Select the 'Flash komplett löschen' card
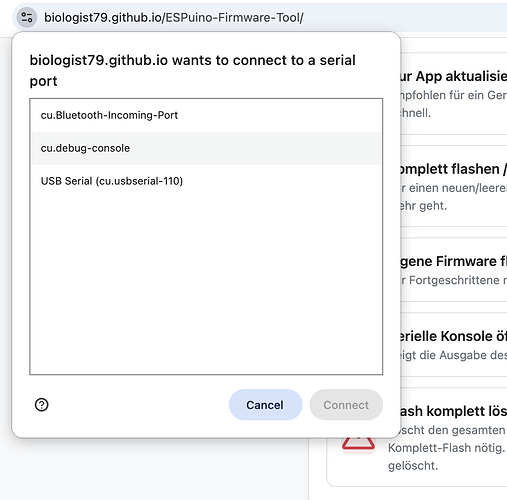Viewport: 507px width, 500px height. pyautogui.click(x=417, y=437)
